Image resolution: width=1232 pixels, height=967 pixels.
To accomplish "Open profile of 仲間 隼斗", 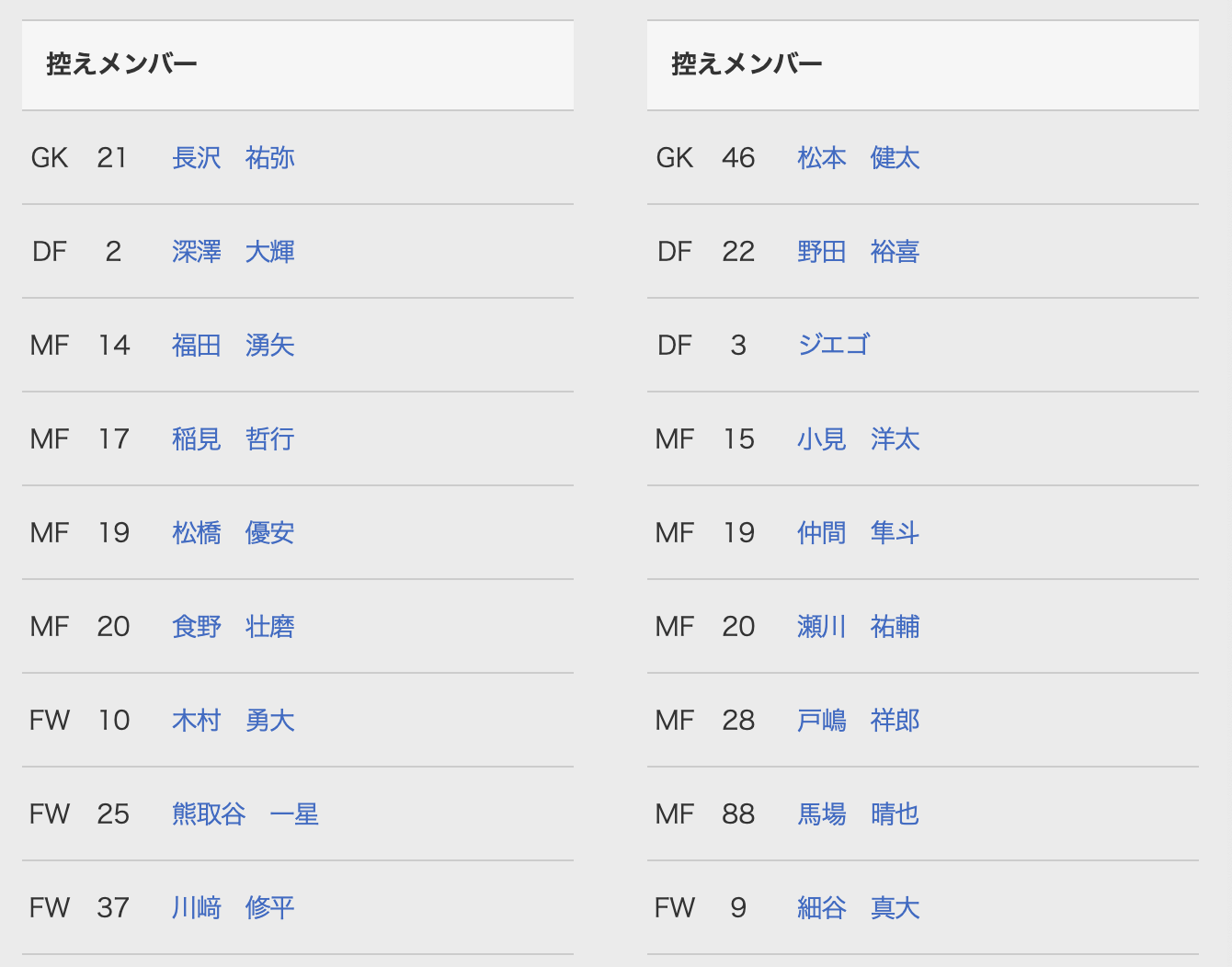I will click(859, 533).
